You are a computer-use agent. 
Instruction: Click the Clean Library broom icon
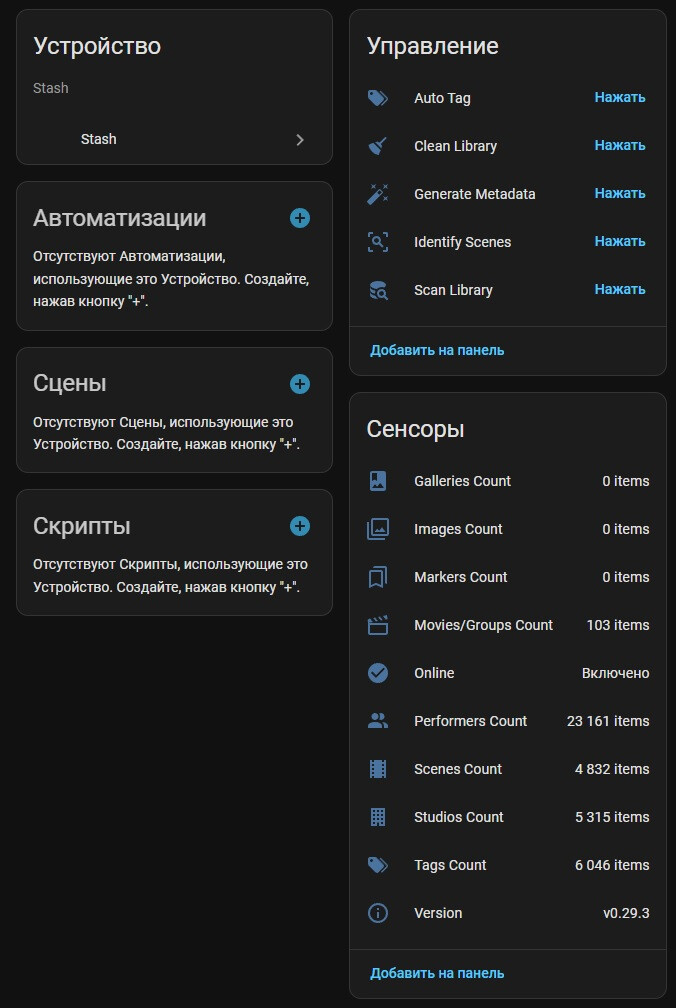click(x=377, y=146)
